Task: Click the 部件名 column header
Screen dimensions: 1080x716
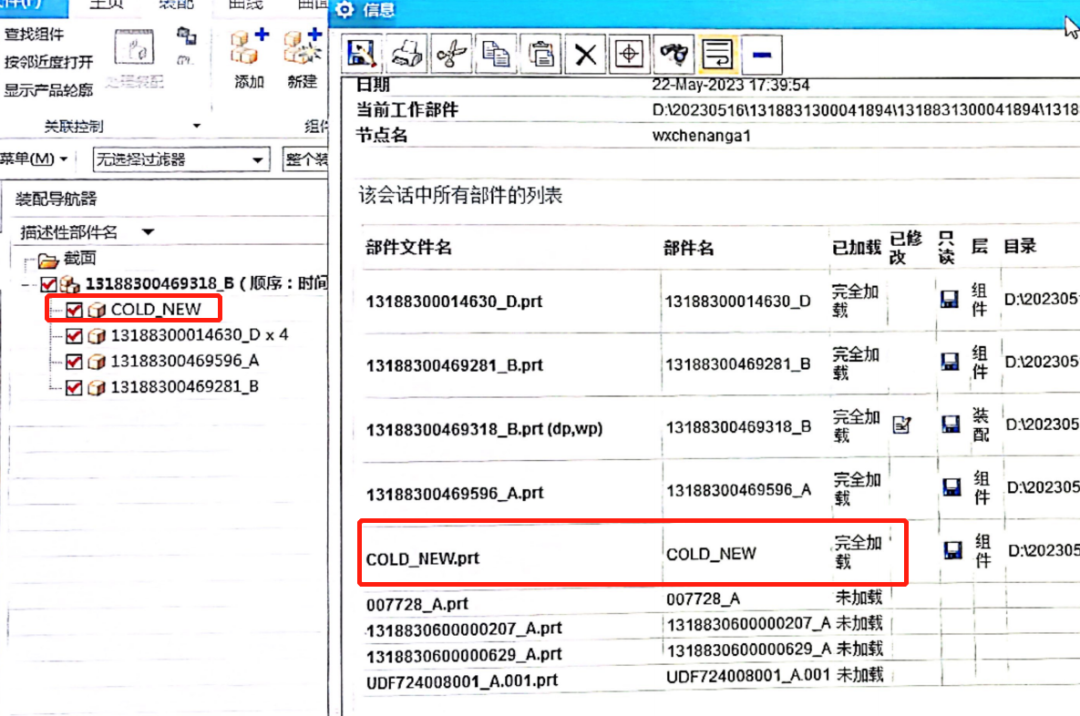Action: point(689,248)
